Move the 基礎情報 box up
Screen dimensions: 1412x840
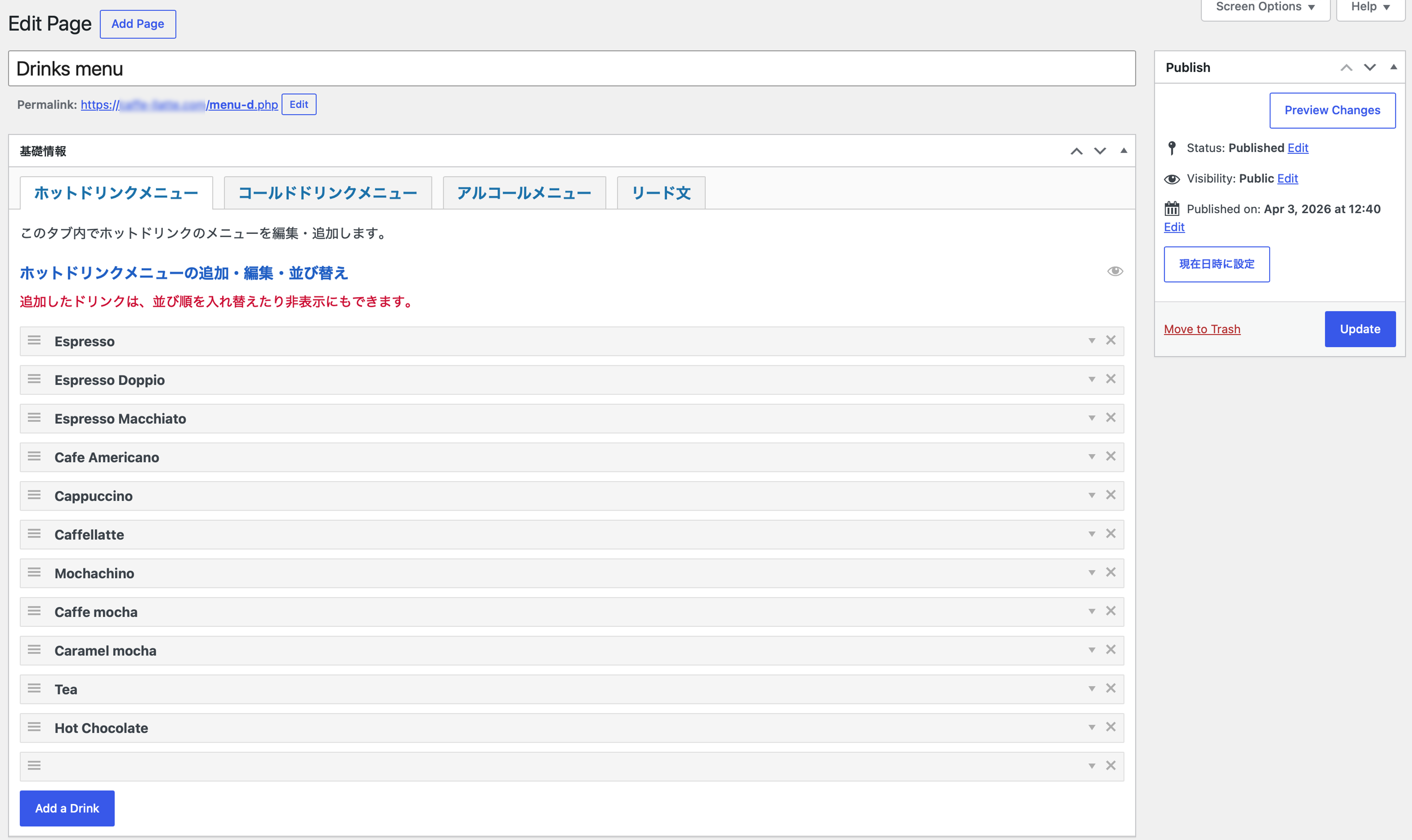pyautogui.click(x=1076, y=151)
